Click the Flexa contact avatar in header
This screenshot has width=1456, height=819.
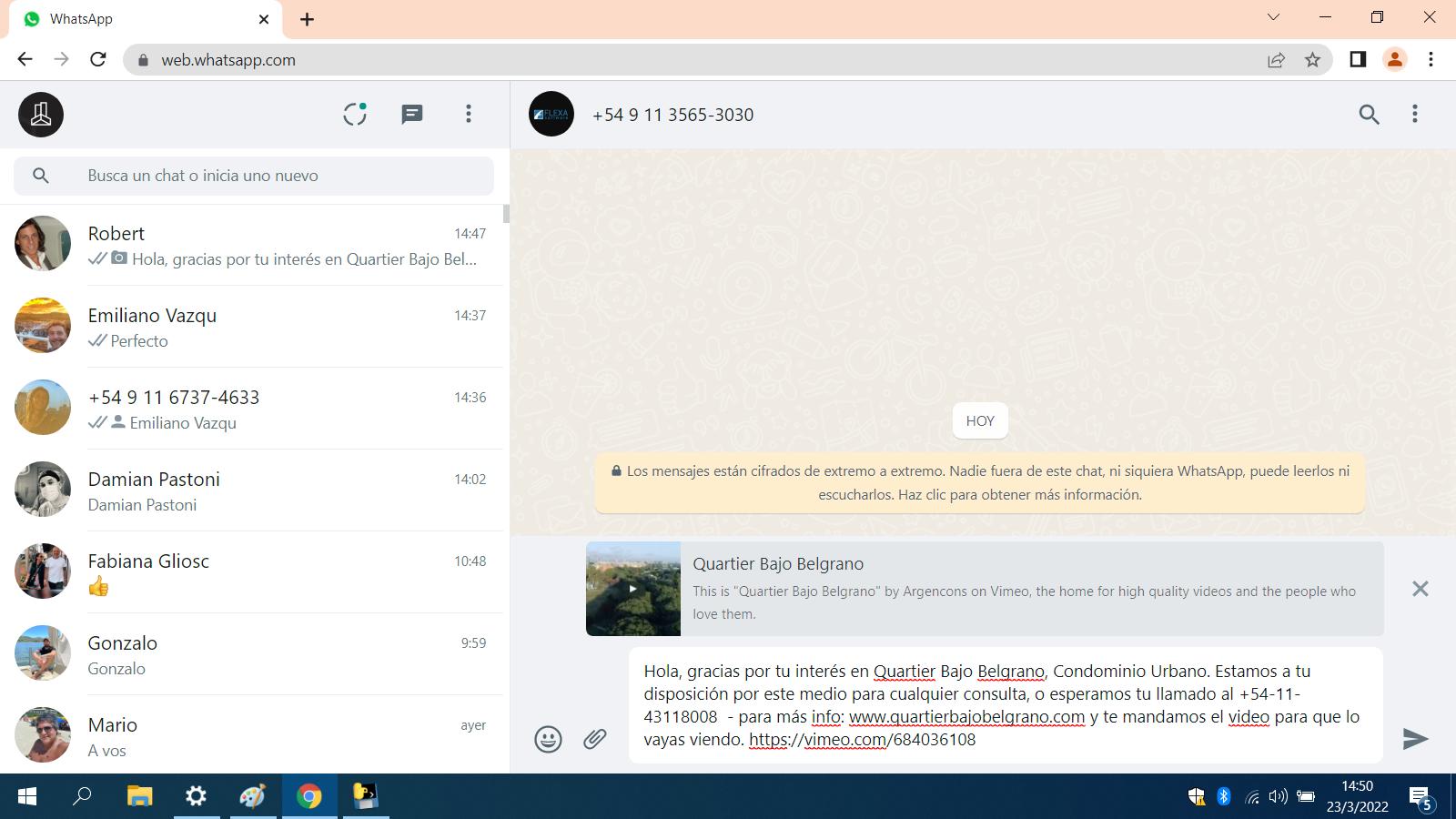(551, 115)
